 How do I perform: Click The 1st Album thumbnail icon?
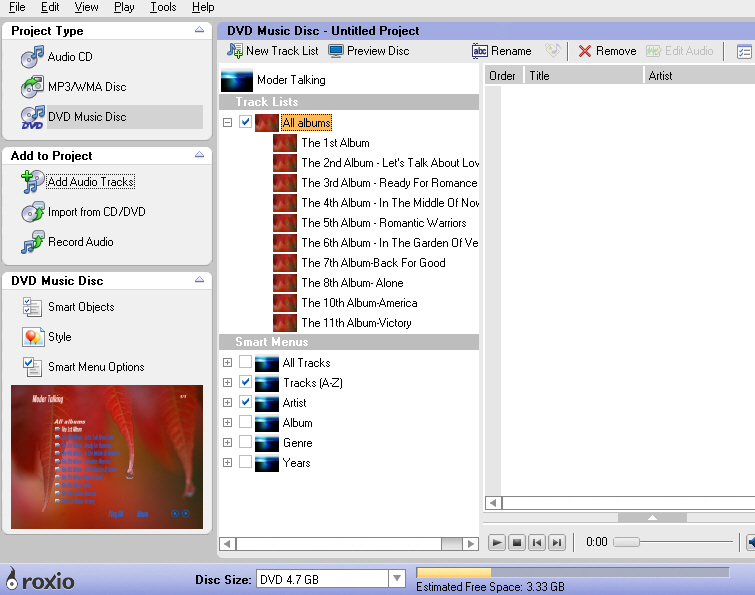285,143
